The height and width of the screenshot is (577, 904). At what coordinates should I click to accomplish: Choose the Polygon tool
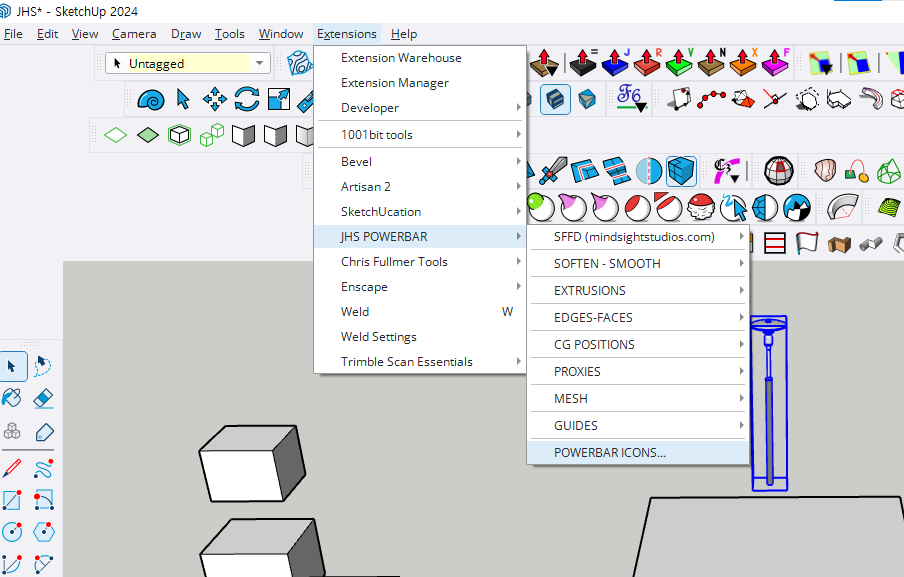click(44, 531)
